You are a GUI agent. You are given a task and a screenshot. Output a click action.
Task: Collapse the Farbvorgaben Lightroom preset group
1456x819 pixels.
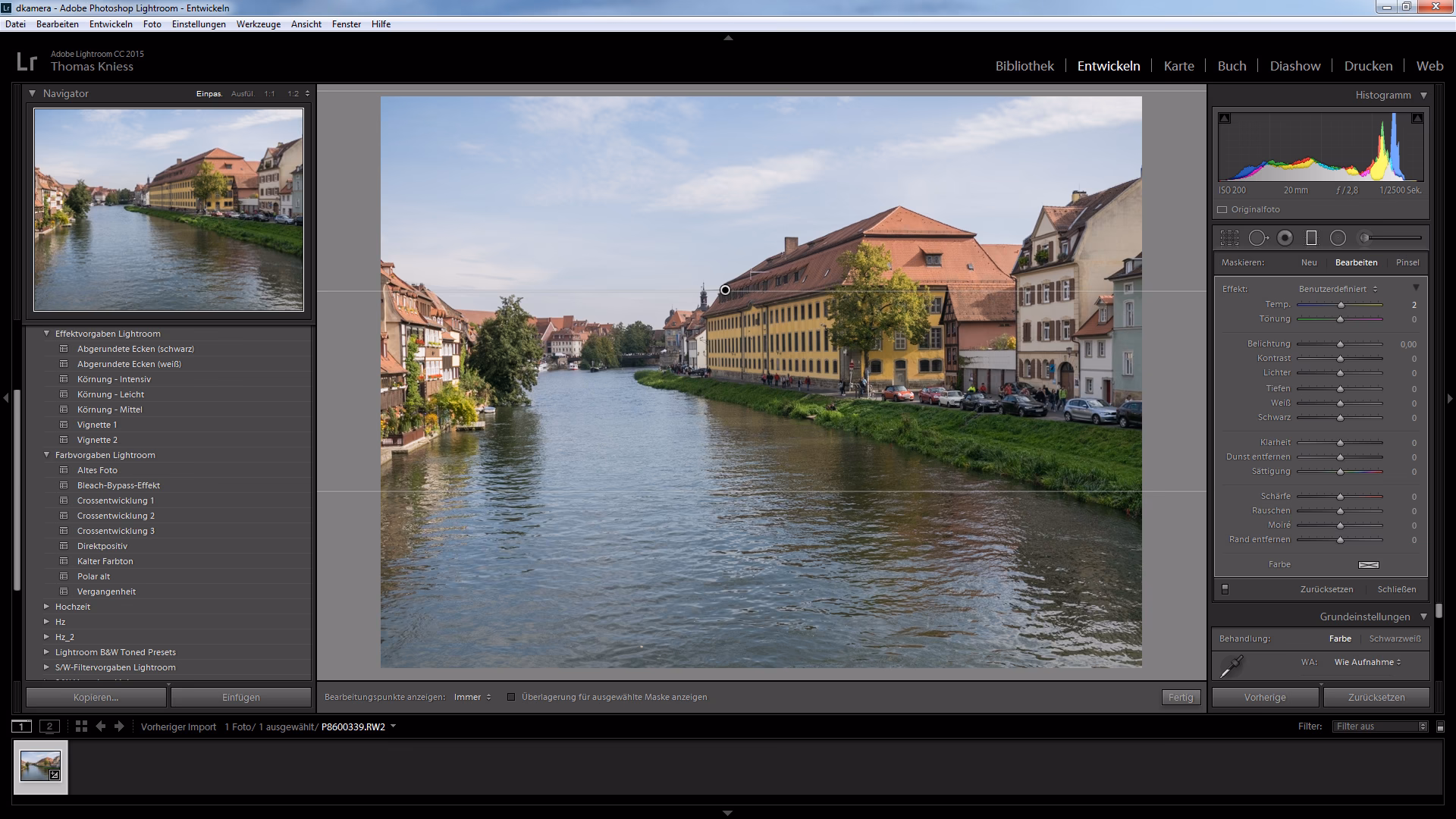47,454
